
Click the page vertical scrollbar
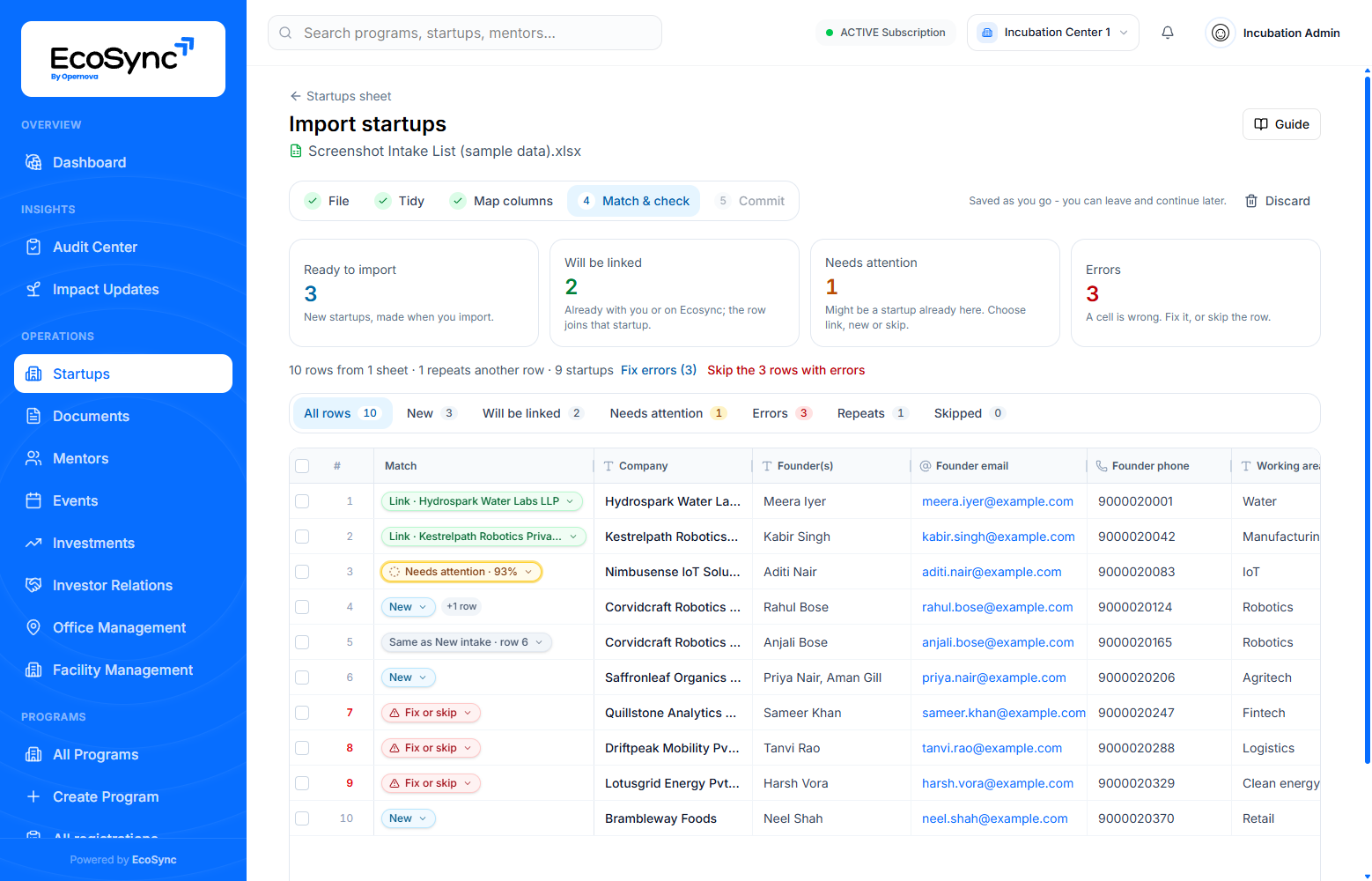1367,419
